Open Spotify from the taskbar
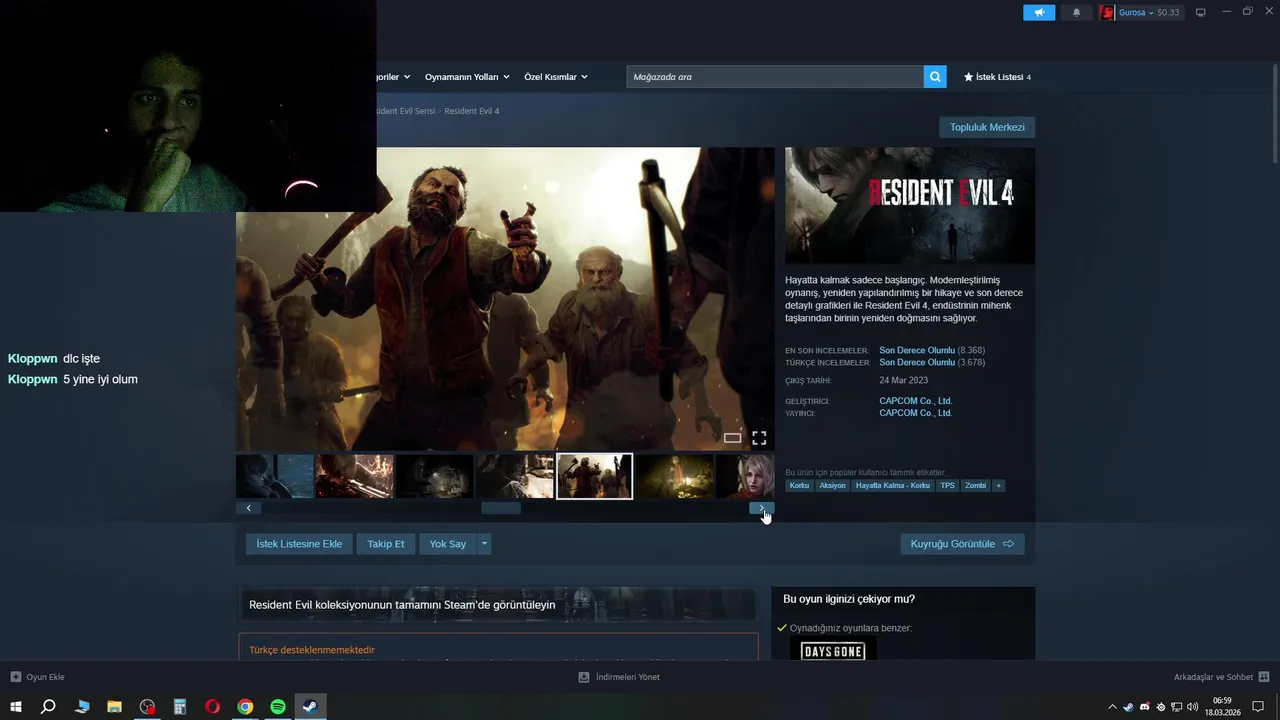 click(278, 707)
